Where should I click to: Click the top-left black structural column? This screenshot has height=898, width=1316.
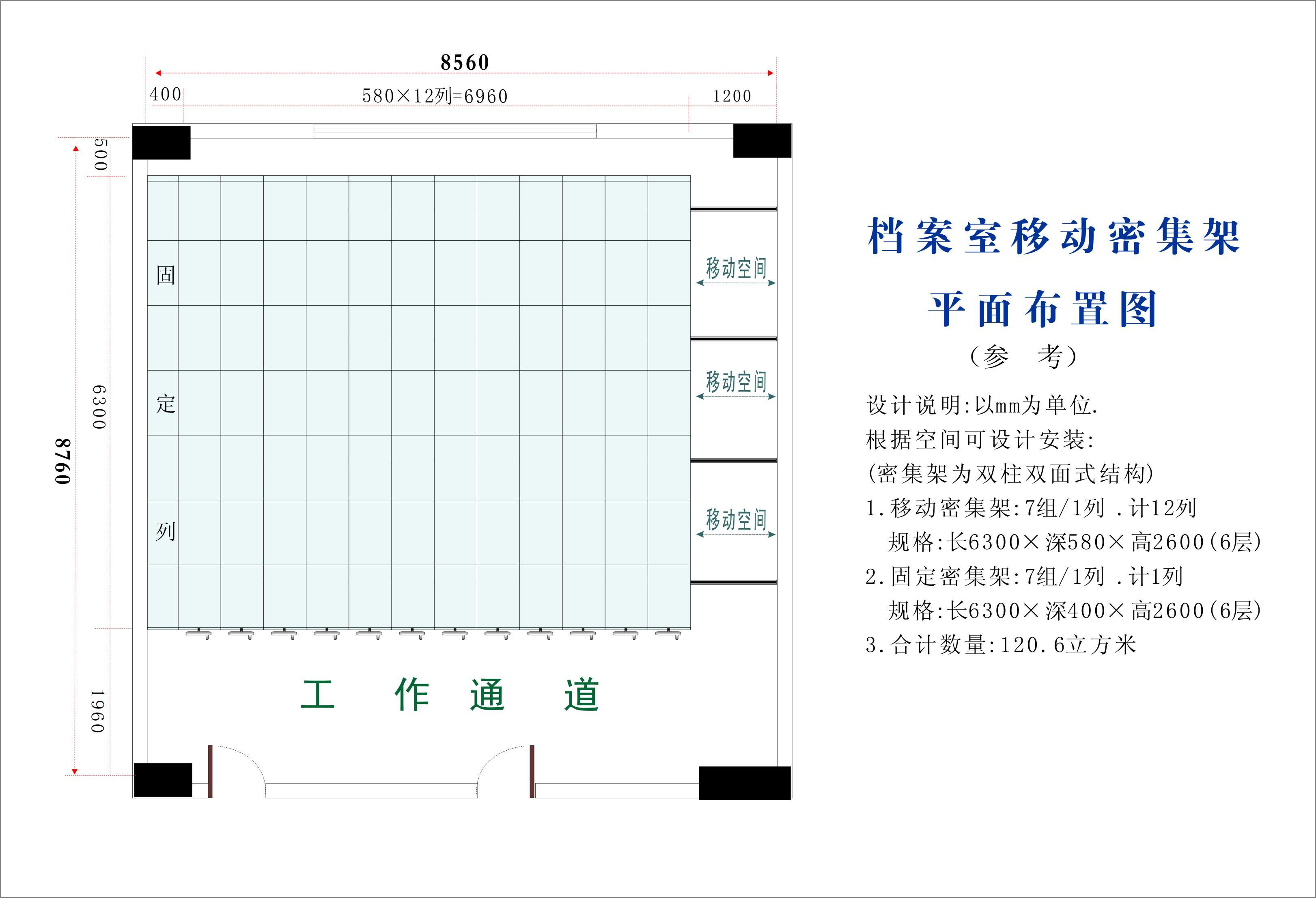tap(162, 142)
